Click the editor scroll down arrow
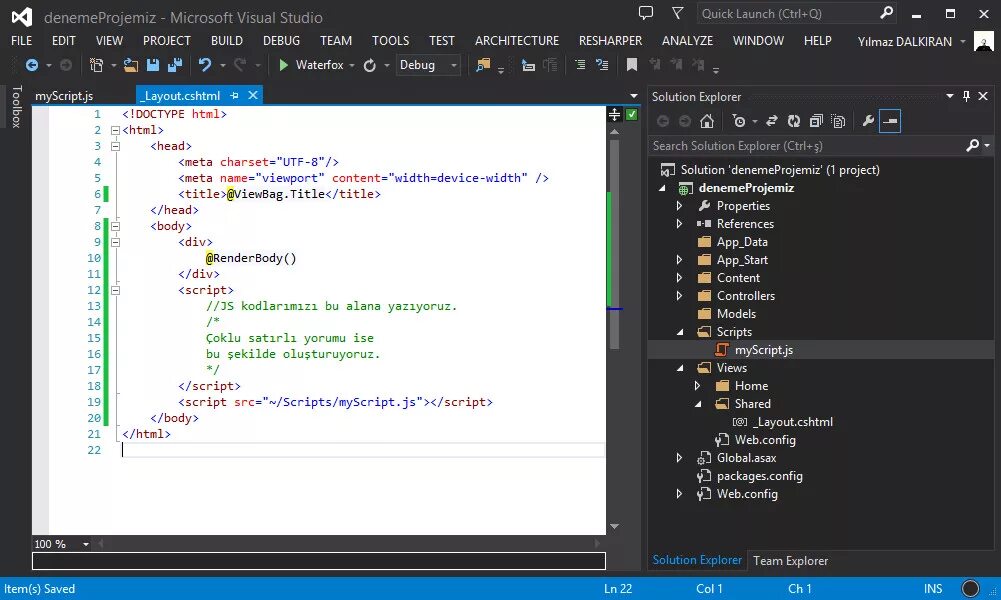The height and width of the screenshot is (600, 1001). tap(614, 527)
